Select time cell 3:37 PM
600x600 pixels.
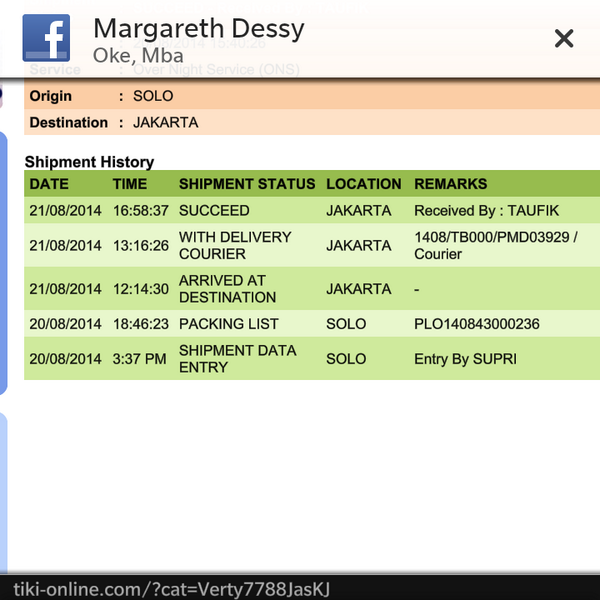click(139, 359)
